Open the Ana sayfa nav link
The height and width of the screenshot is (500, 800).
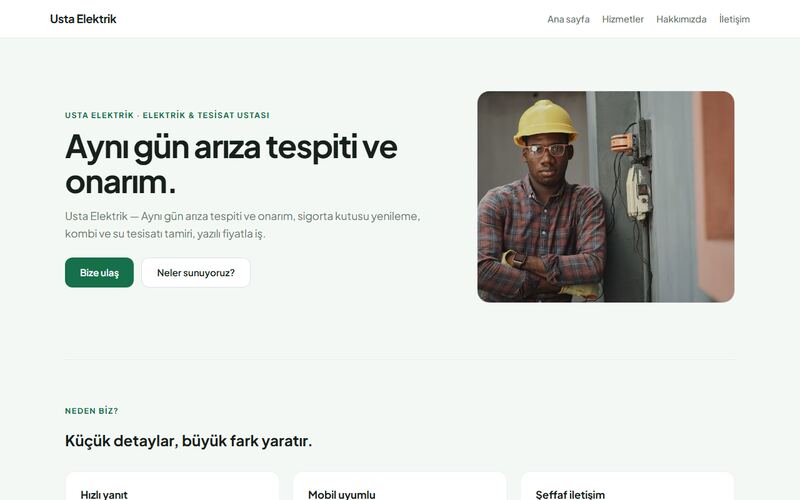point(568,19)
